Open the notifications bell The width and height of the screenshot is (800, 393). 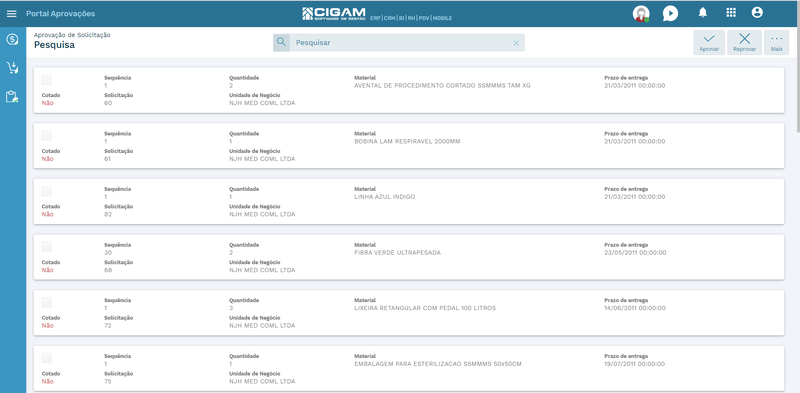click(703, 13)
